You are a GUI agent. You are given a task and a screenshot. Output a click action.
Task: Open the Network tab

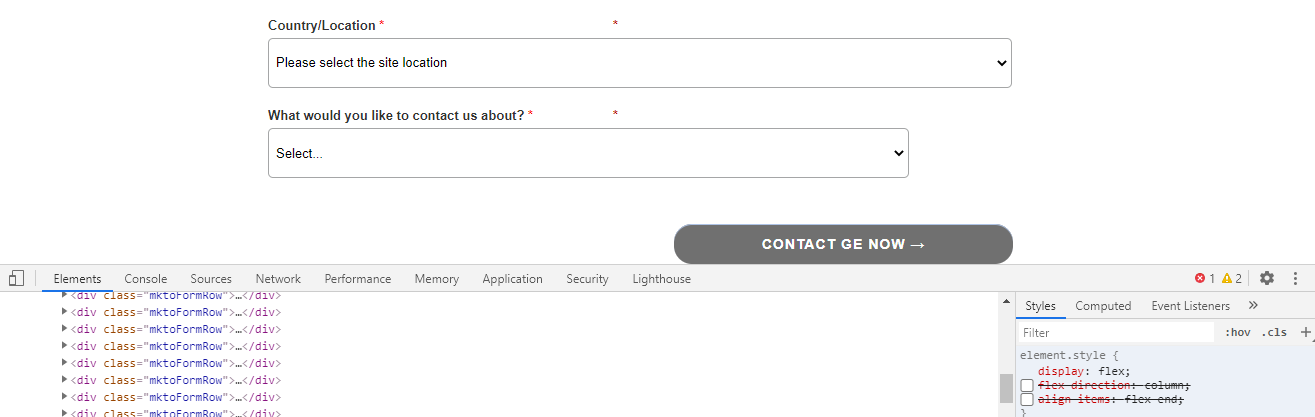(x=277, y=279)
